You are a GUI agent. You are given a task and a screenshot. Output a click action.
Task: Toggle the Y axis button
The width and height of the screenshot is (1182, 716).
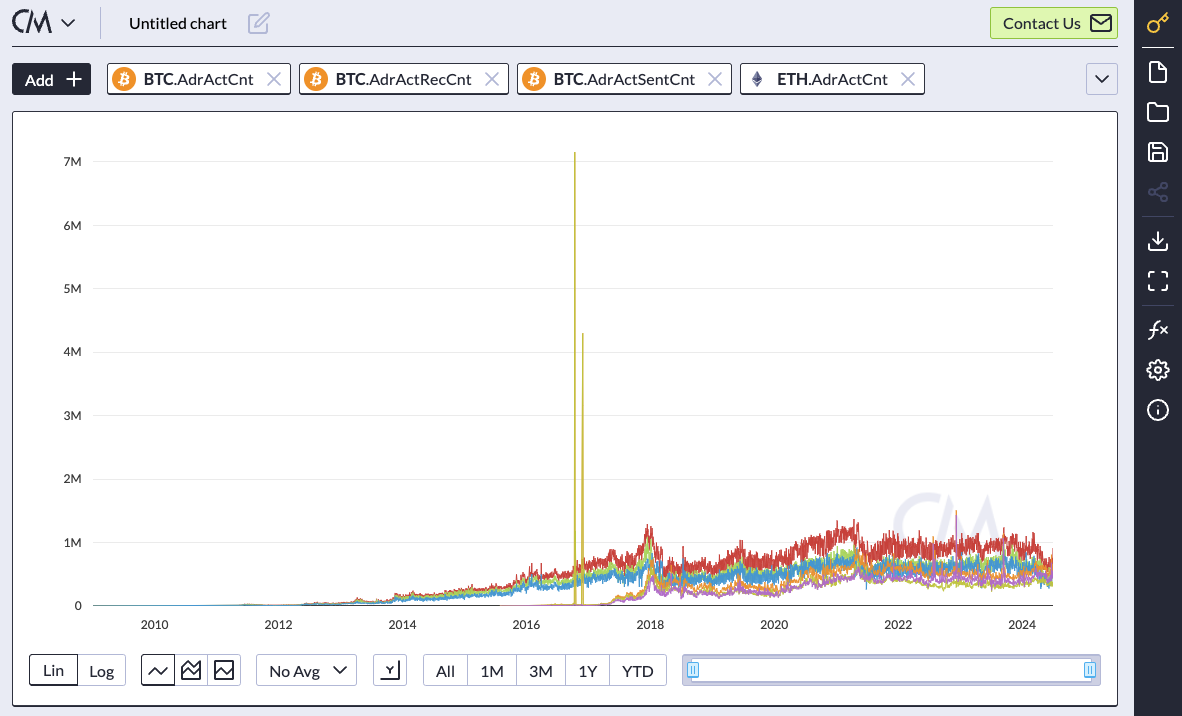(390, 671)
